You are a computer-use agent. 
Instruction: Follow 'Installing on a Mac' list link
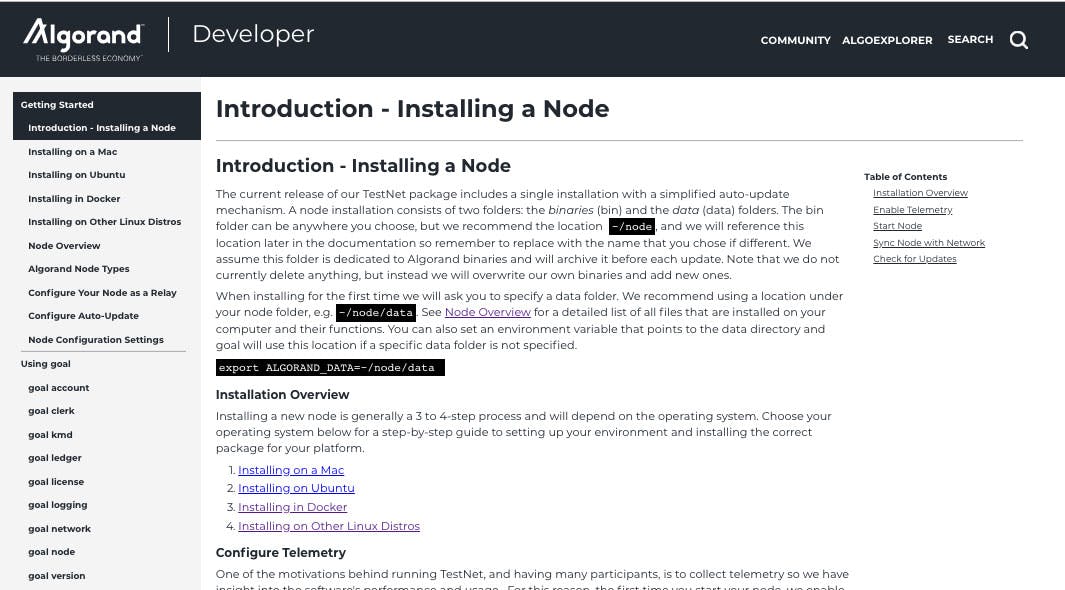pyautogui.click(x=291, y=470)
